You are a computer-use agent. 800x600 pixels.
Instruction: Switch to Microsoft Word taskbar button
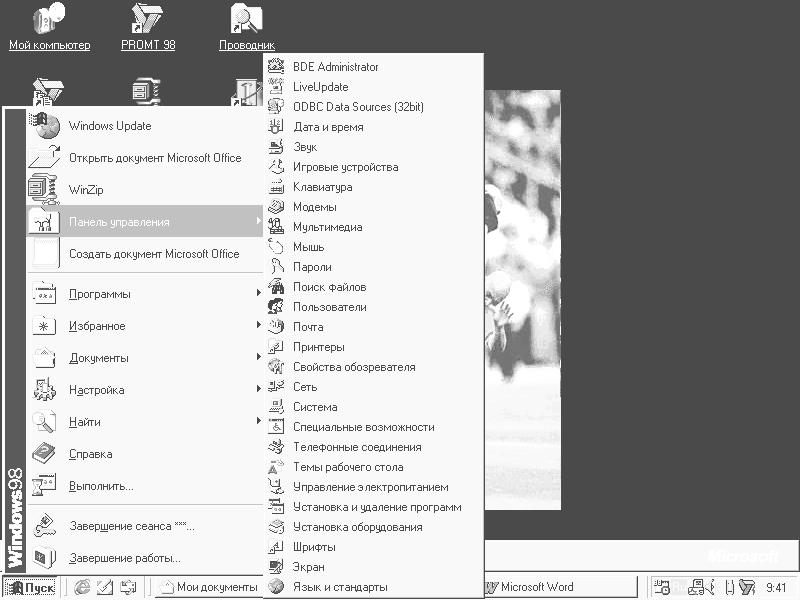[560, 587]
